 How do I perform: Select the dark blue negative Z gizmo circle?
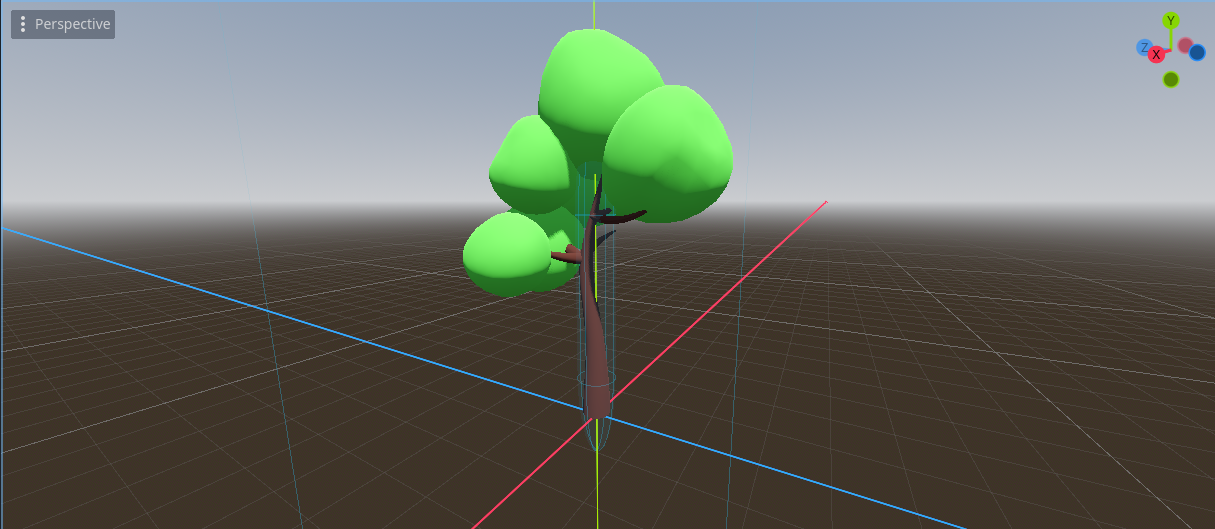click(x=1197, y=52)
